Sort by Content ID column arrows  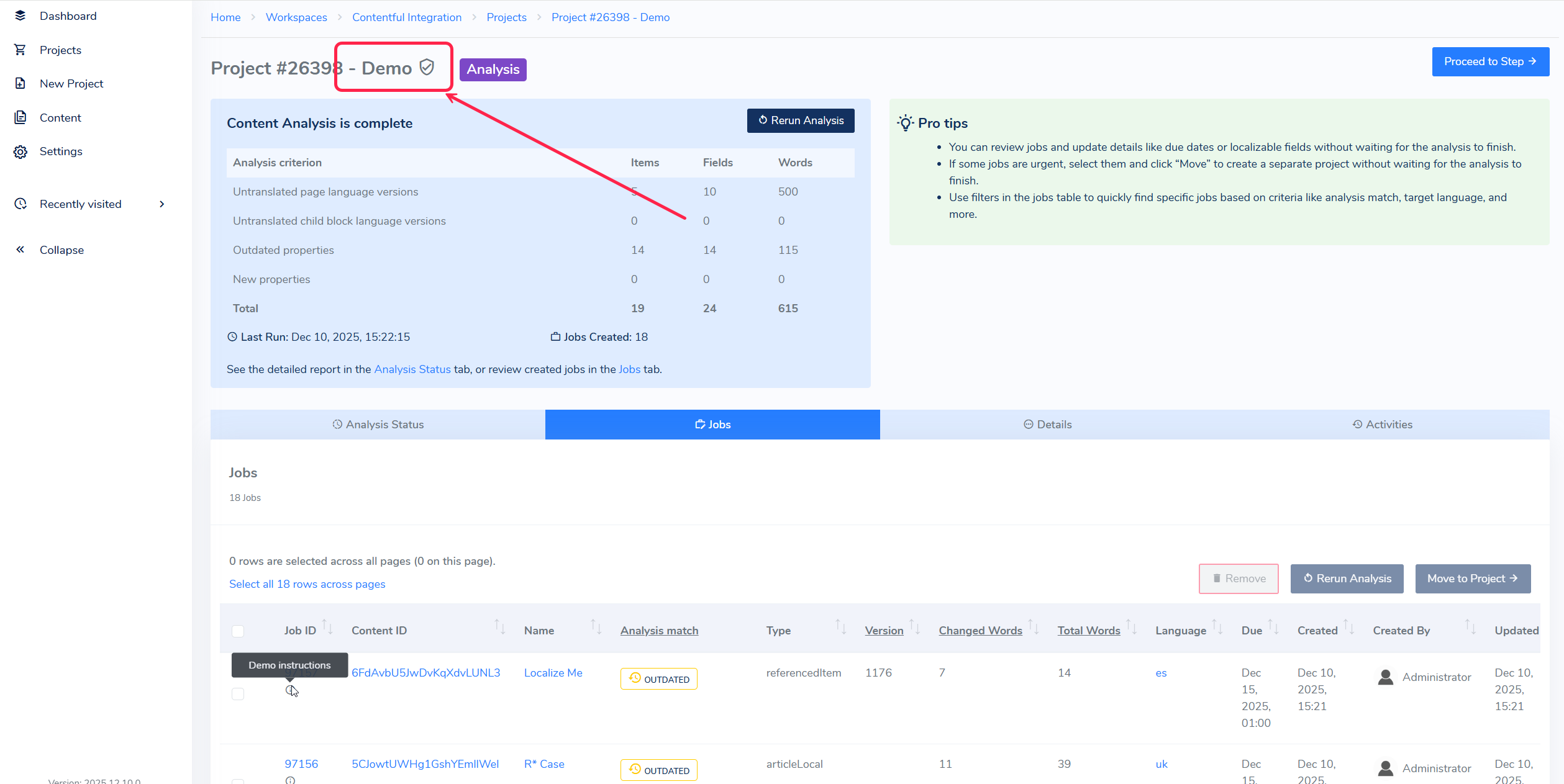500,627
